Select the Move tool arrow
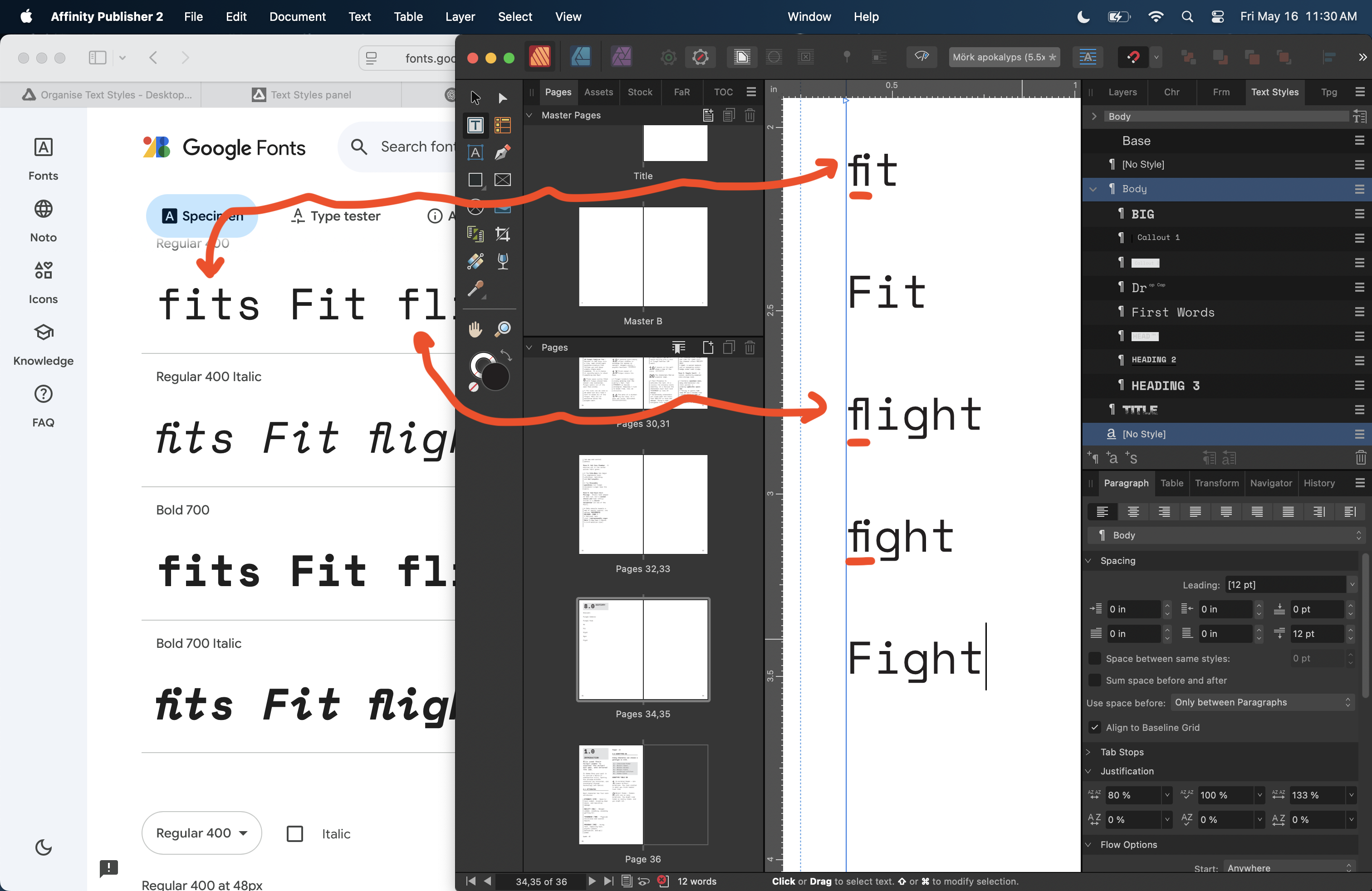 [475, 98]
